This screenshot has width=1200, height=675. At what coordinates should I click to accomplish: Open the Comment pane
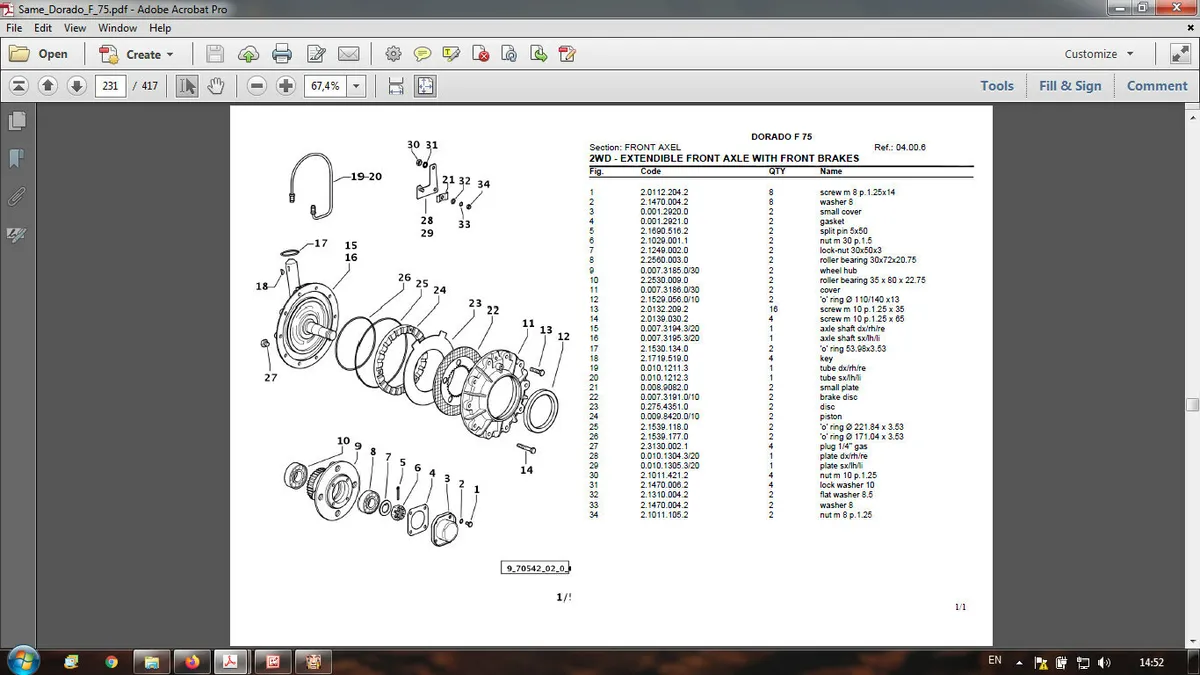pos(1157,86)
